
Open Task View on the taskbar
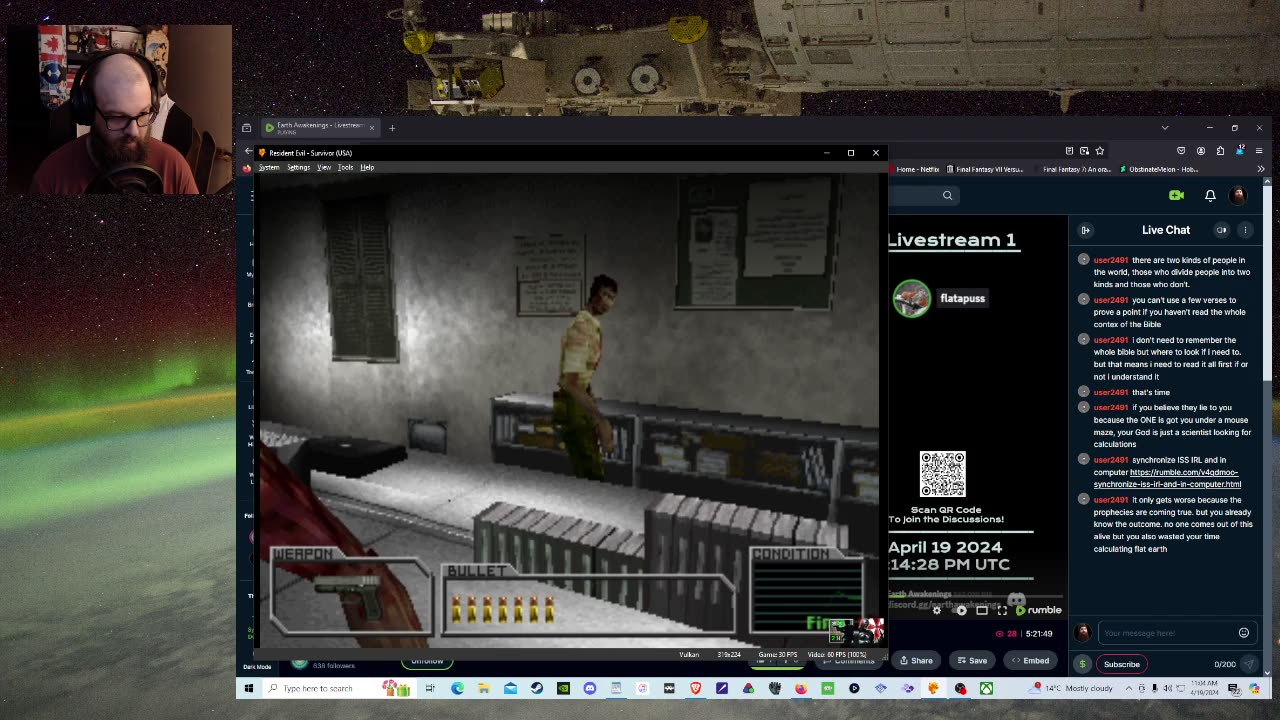point(430,688)
